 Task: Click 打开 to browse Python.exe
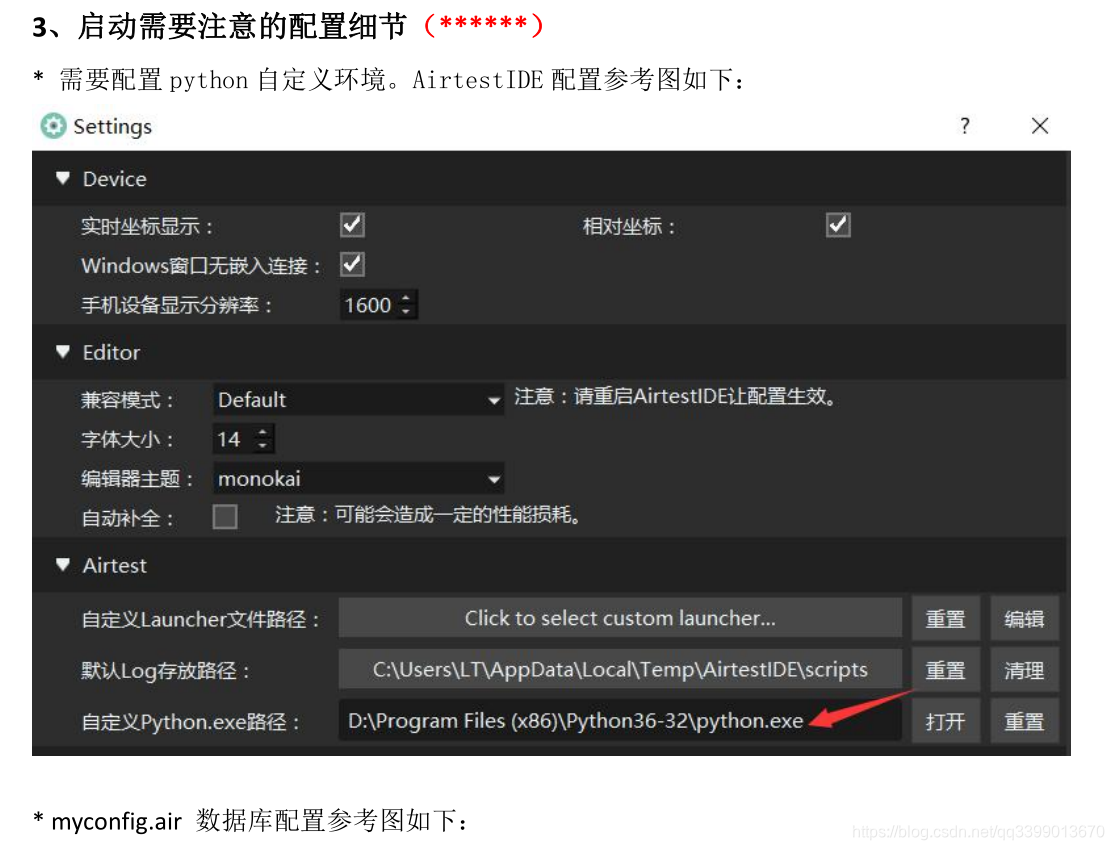[x=946, y=721]
